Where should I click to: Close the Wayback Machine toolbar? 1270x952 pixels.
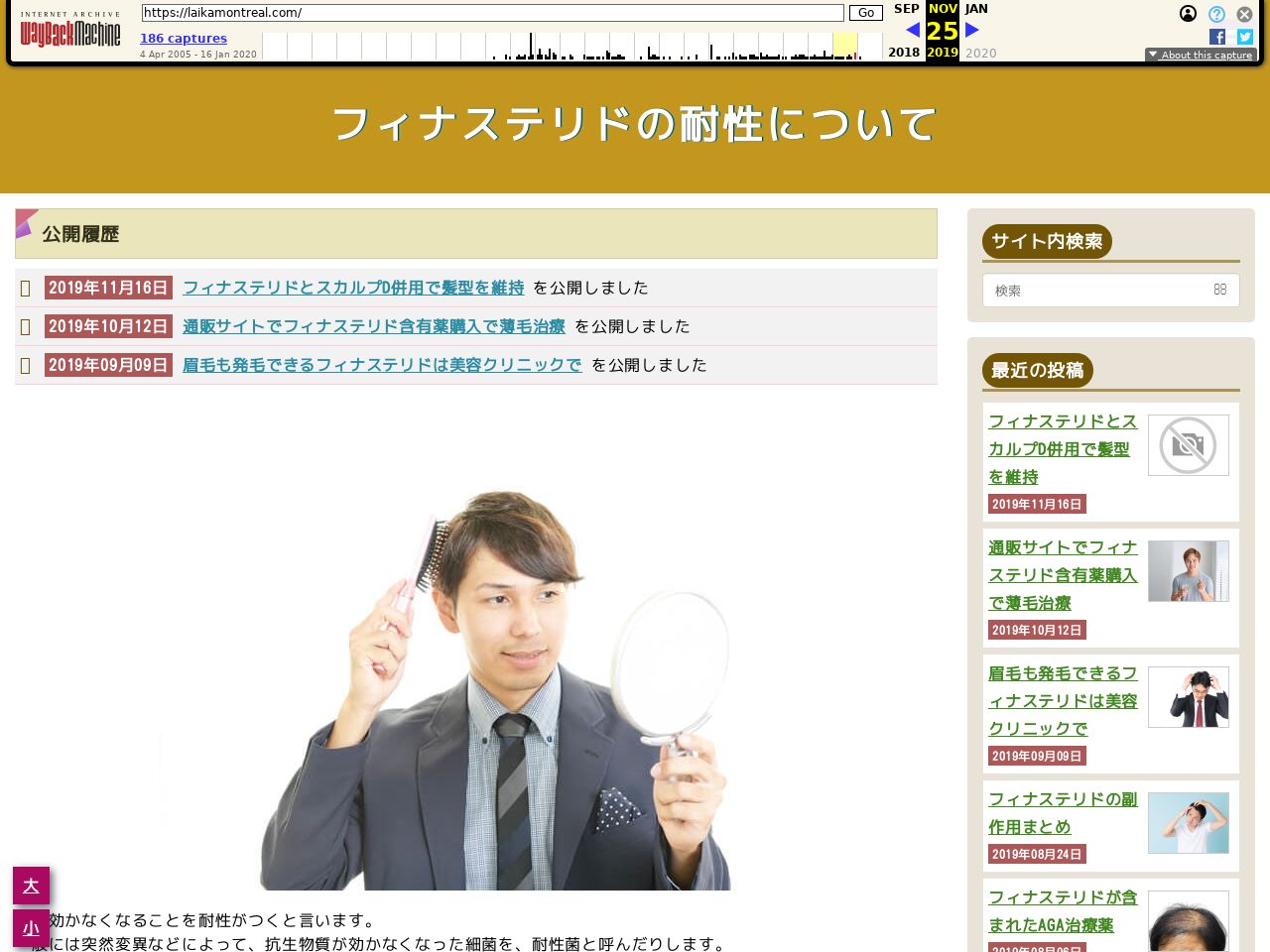pyautogui.click(x=1244, y=14)
